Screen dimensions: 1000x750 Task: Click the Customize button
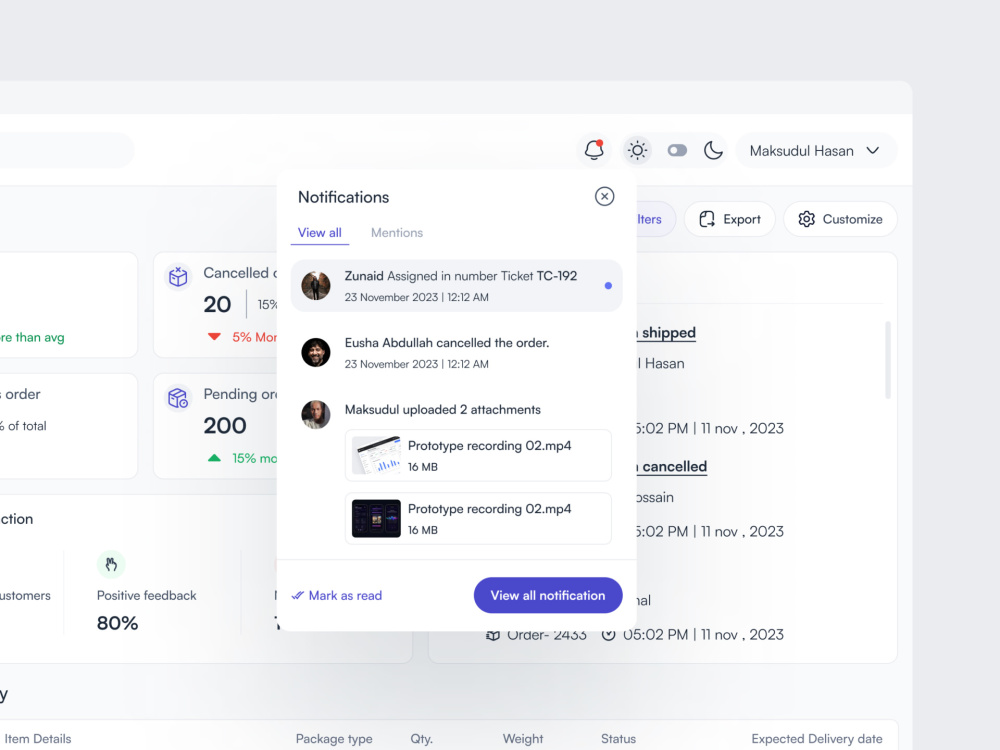pyautogui.click(x=840, y=219)
